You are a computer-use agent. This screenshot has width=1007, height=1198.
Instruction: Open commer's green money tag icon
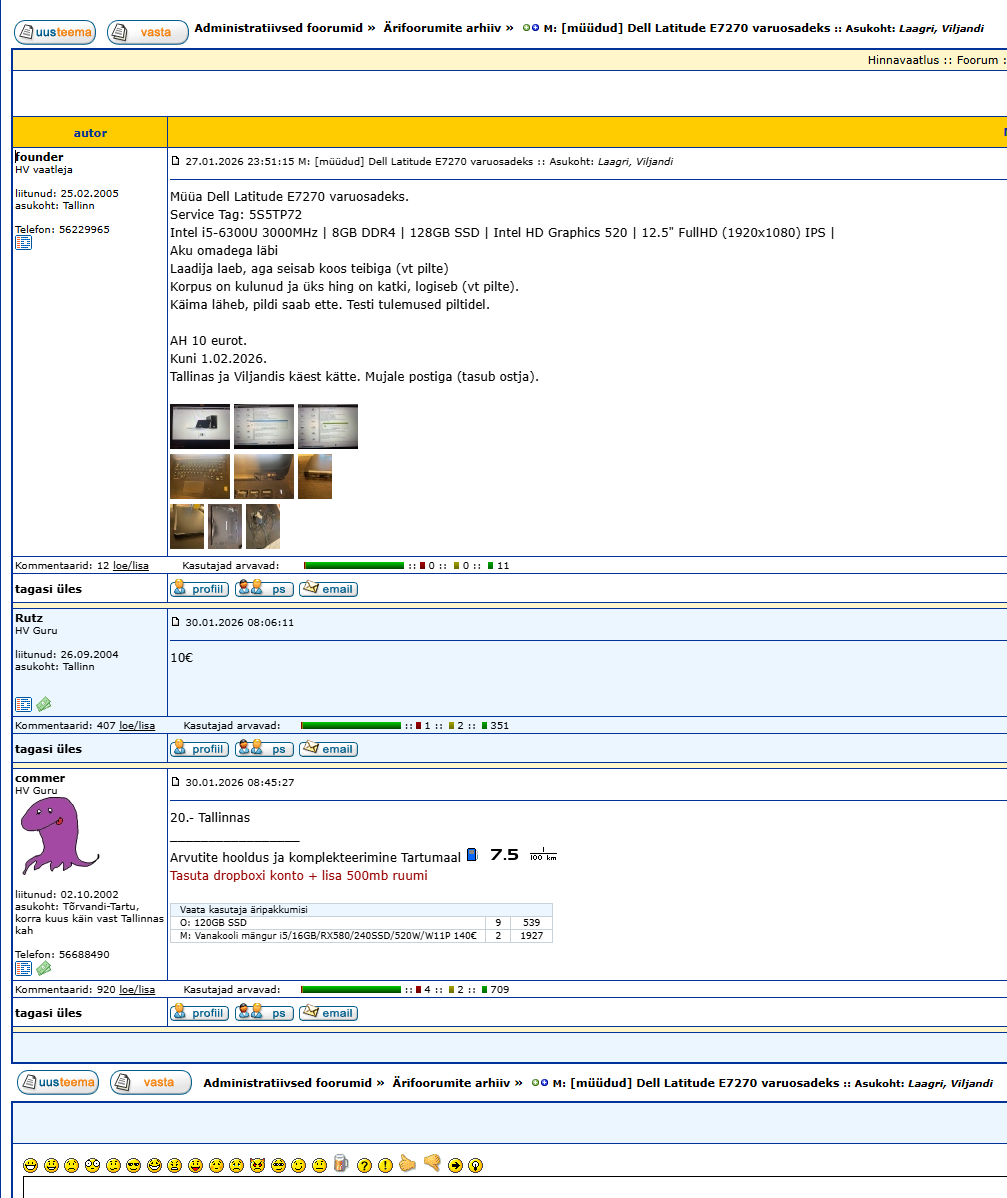point(44,968)
